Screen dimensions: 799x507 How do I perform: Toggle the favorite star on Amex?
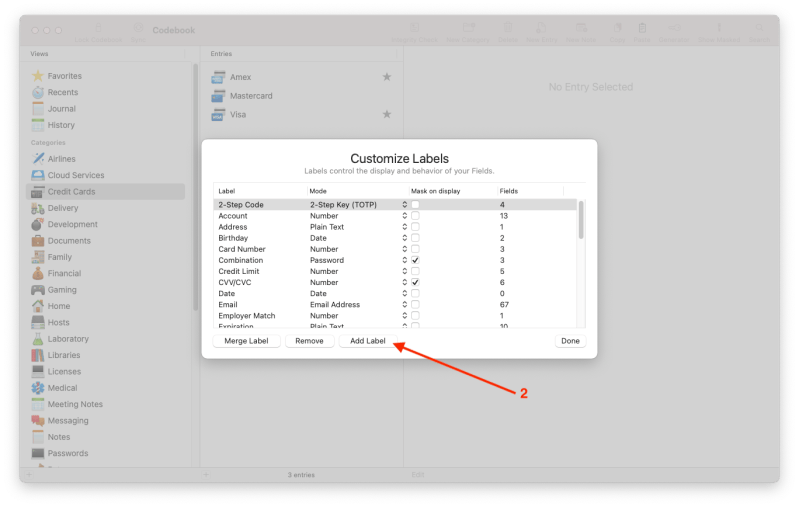387,77
